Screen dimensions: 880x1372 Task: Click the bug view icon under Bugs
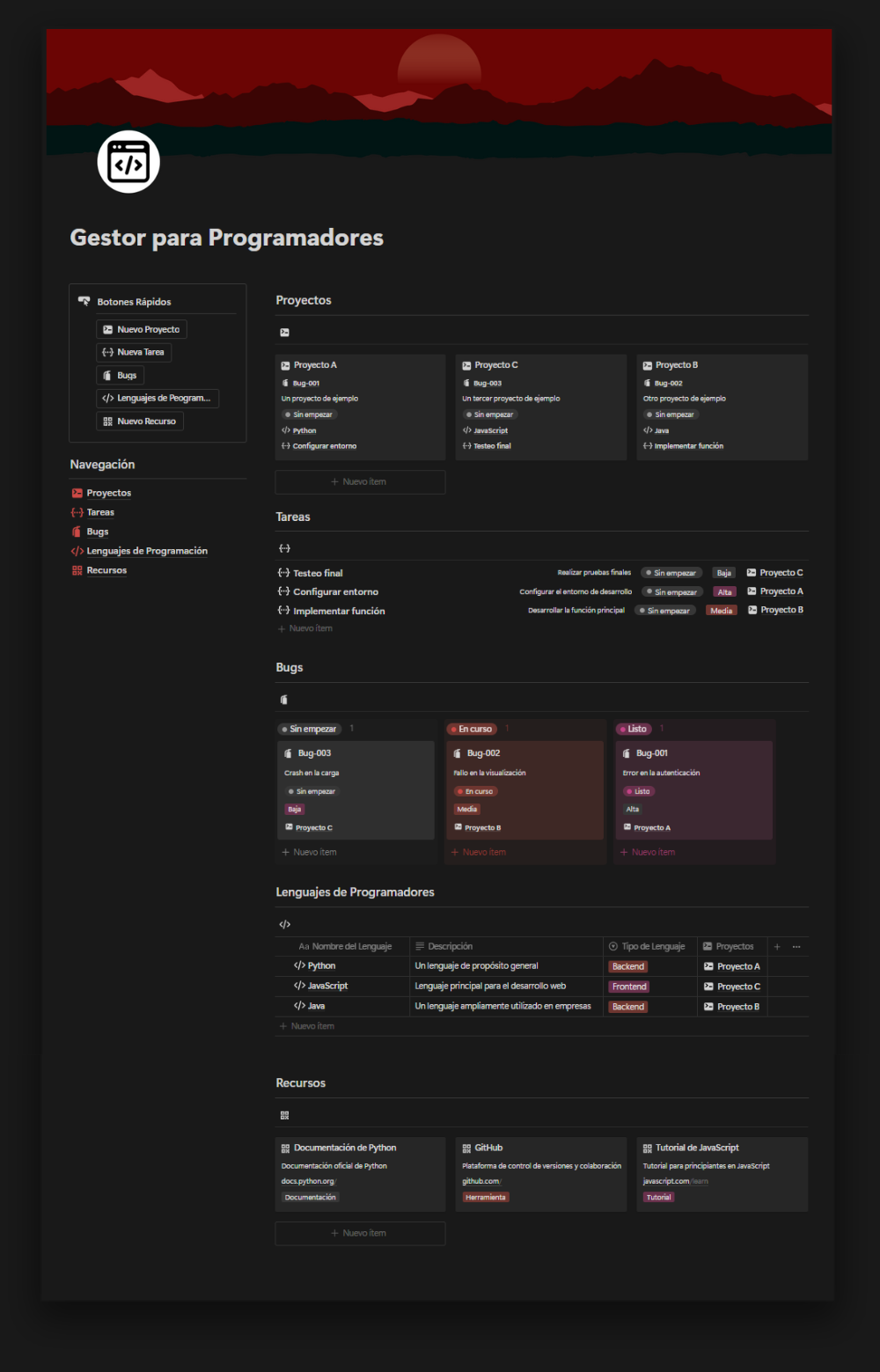pyautogui.click(x=284, y=700)
